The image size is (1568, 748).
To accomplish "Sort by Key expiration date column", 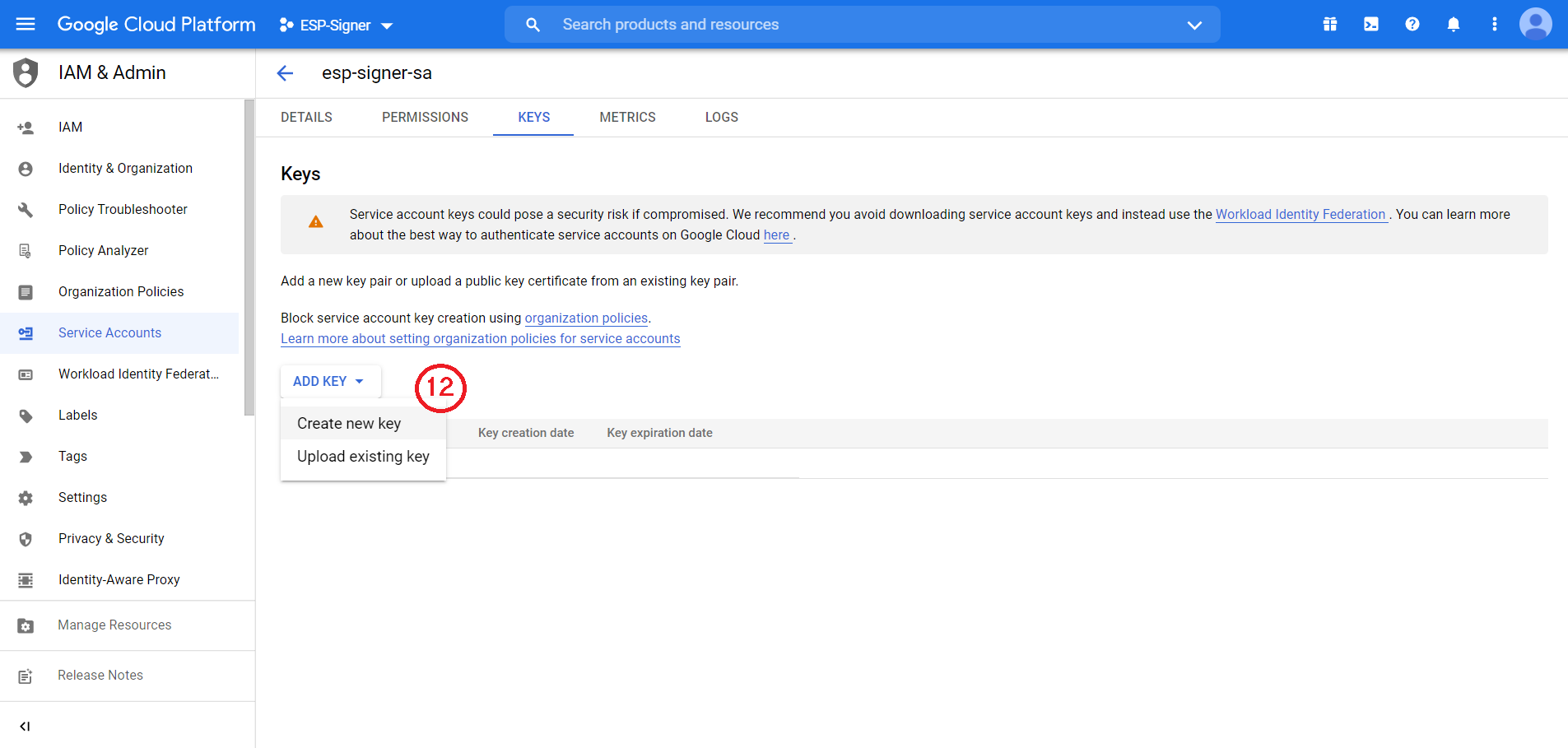I will (659, 433).
